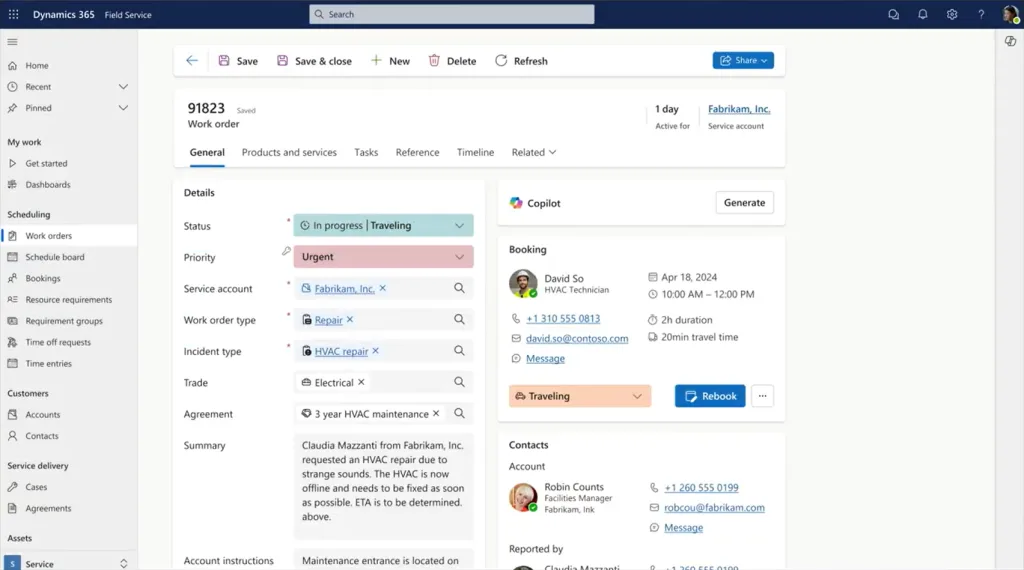
Task: Open the app launcher waffle icon
Action: [14, 14]
